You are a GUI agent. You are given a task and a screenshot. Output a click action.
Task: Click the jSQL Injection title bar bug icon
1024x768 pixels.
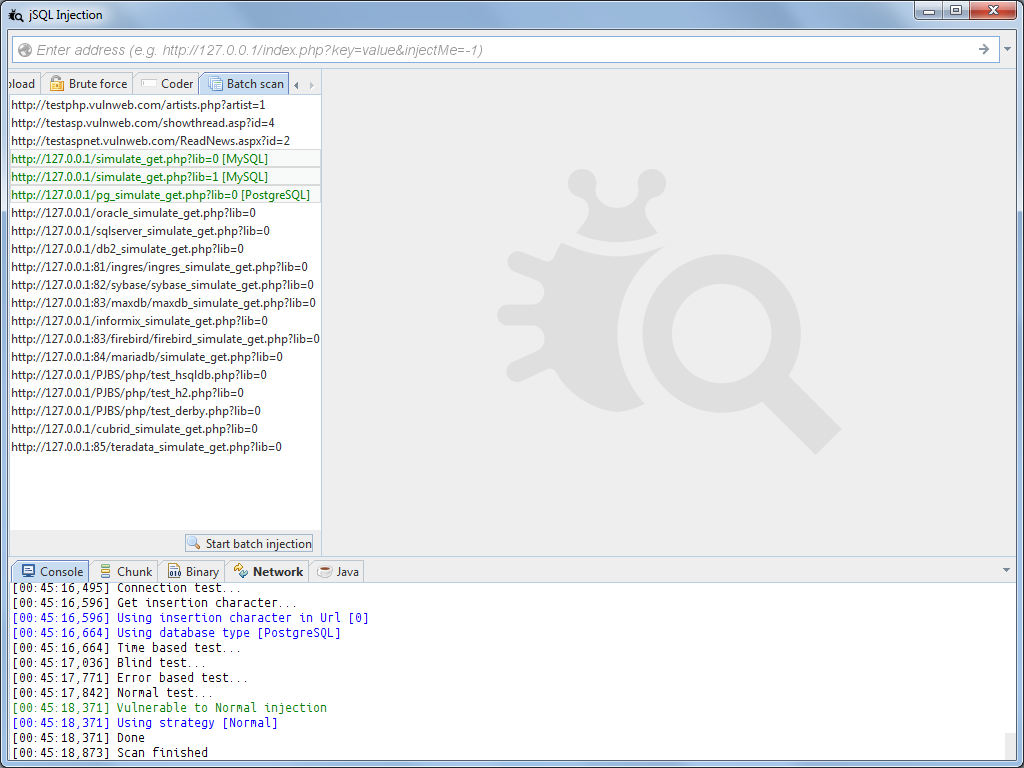tap(16, 14)
